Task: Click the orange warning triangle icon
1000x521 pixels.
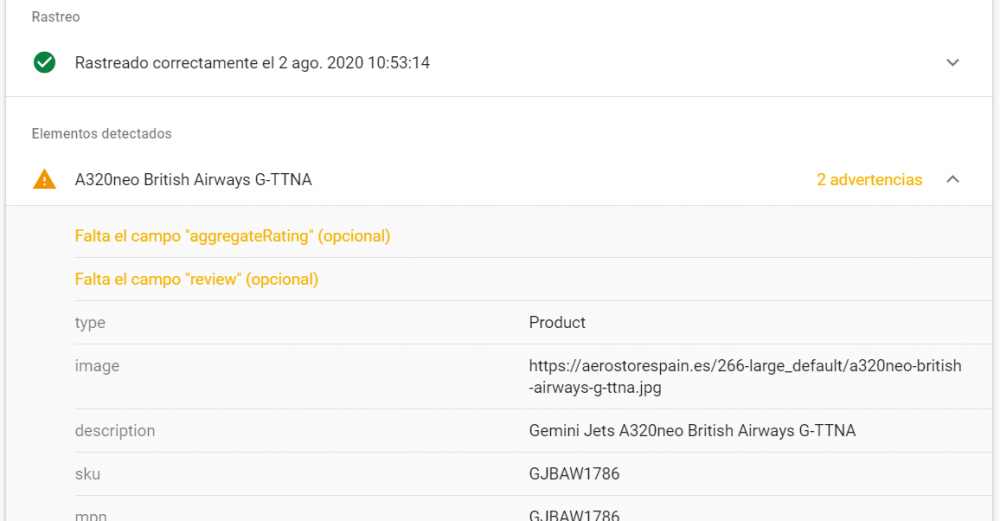Action: [x=44, y=180]
